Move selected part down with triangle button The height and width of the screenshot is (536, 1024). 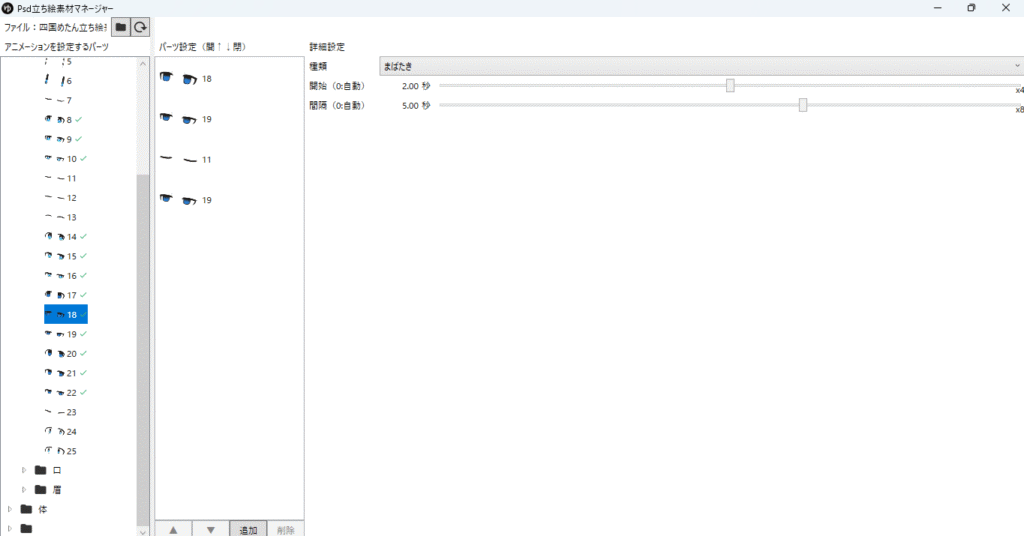point(210,529)
